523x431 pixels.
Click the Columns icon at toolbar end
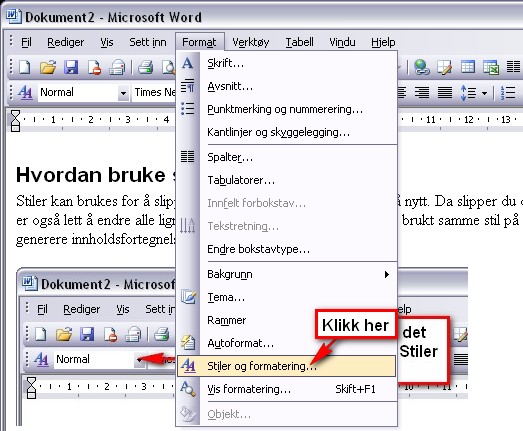[513, 67]
